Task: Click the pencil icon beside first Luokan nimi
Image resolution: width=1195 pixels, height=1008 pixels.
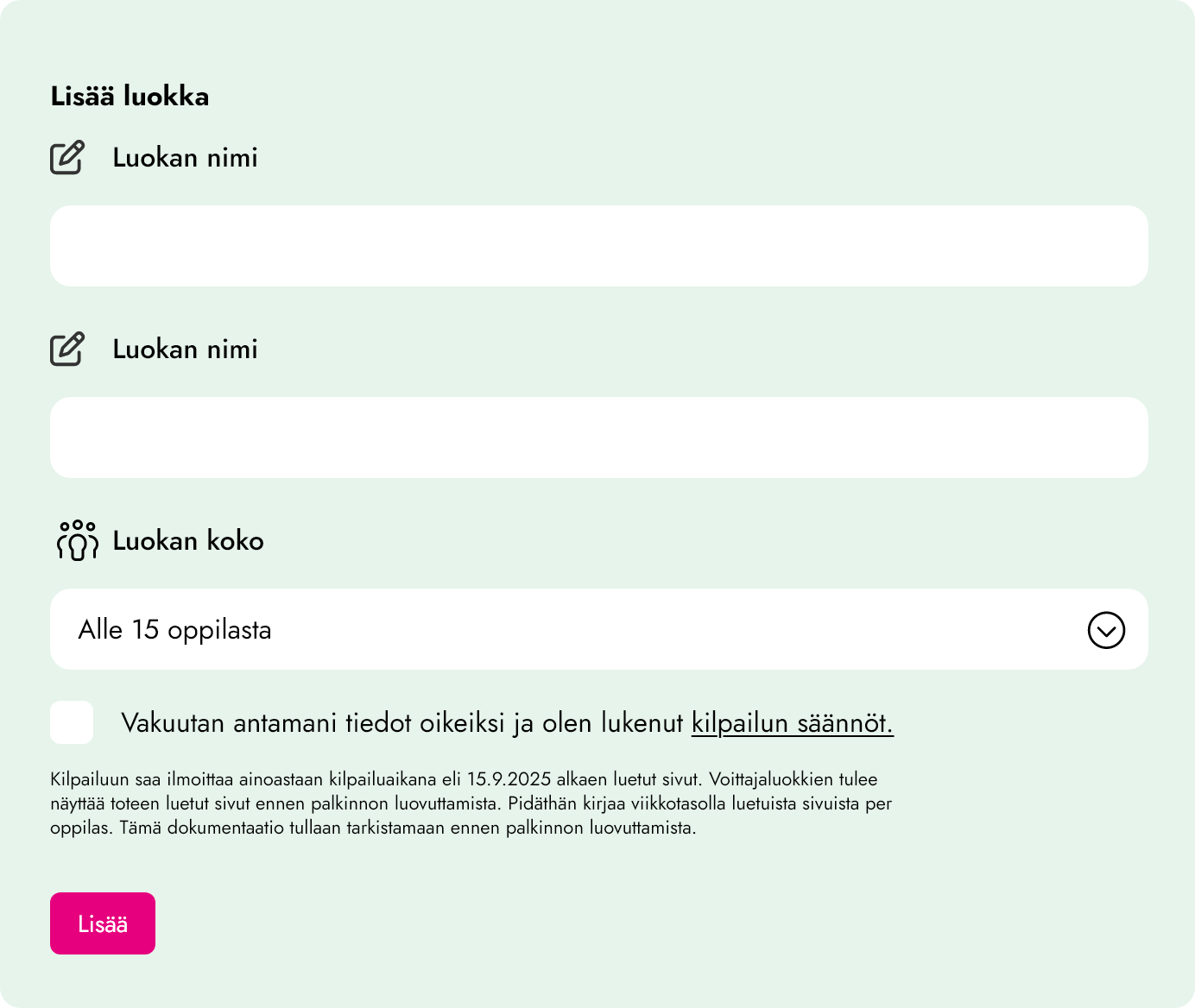Action: [x=67, y=157]
